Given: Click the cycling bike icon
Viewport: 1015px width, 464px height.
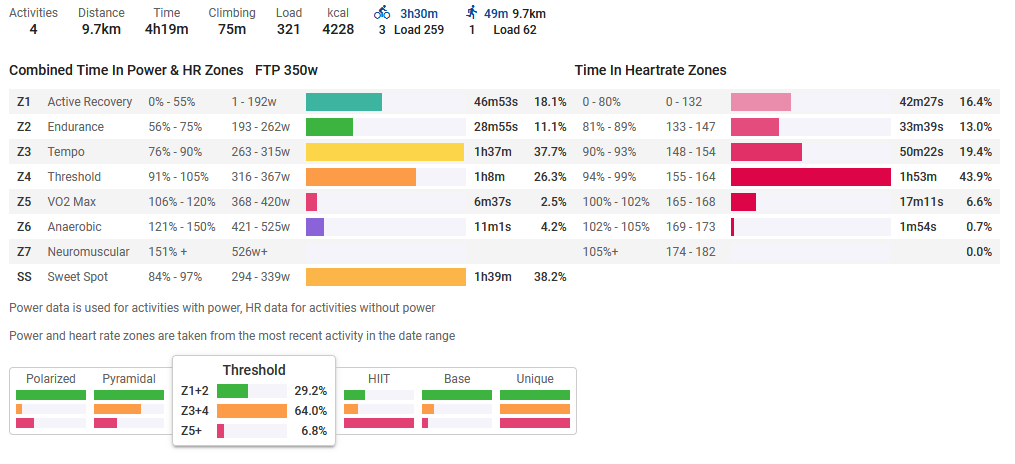Looking at the screenshot, I should tap(382, 13).
